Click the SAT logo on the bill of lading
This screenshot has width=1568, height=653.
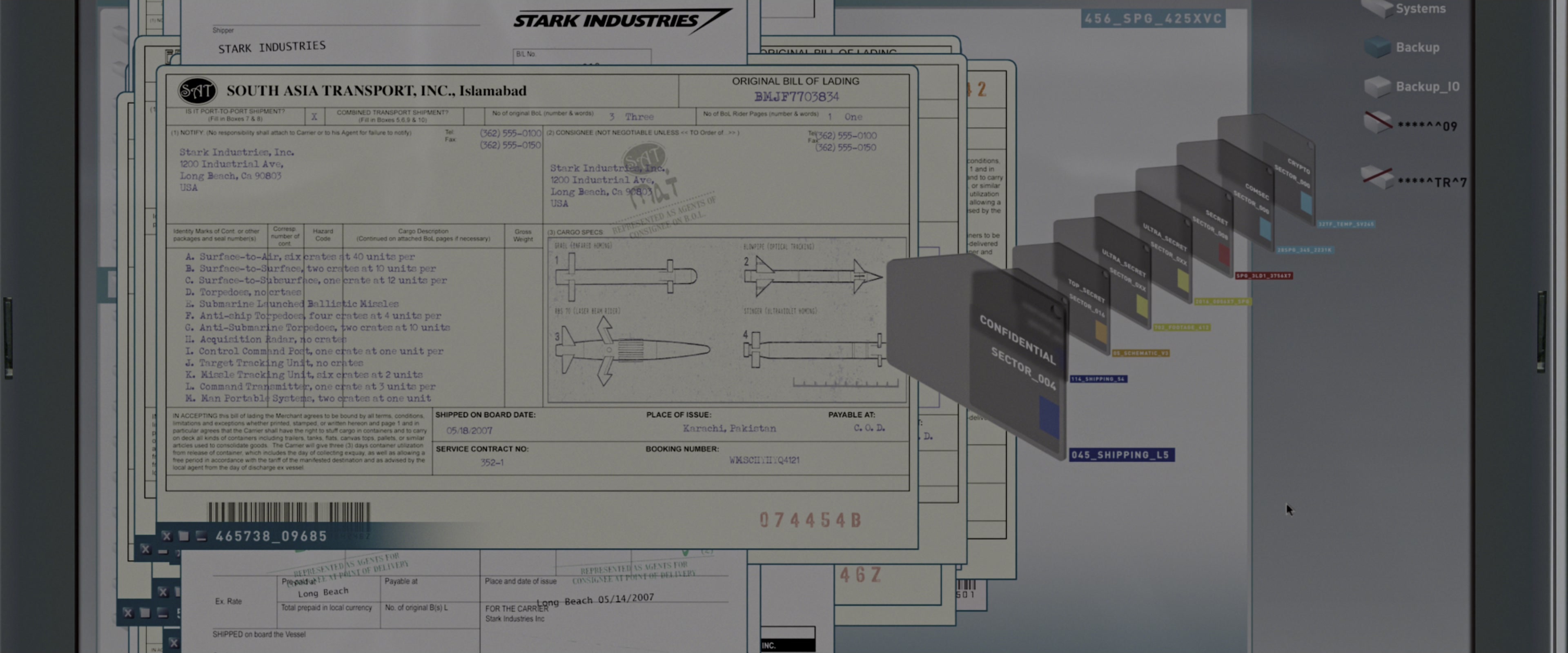pos(197,91)
